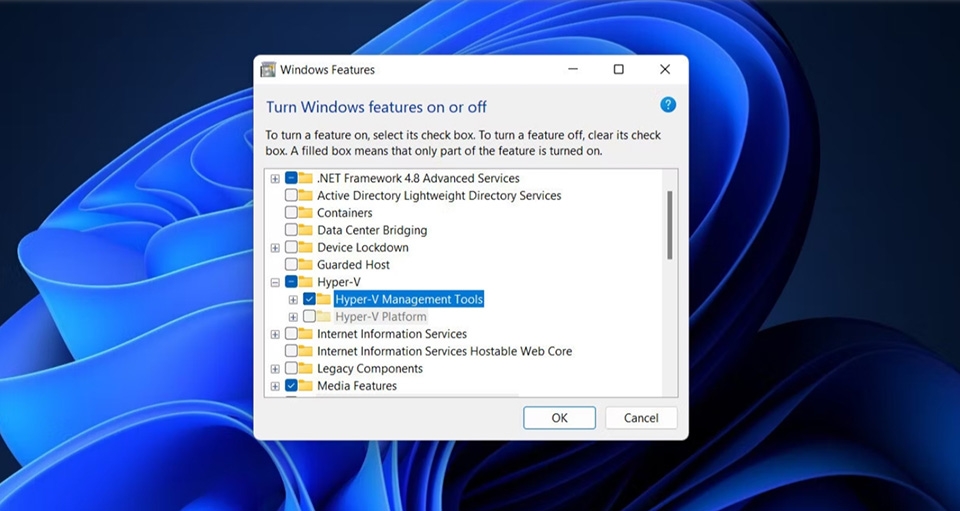
Task: Check the Data Center Bridging checkbox
Action: [291, 230]
